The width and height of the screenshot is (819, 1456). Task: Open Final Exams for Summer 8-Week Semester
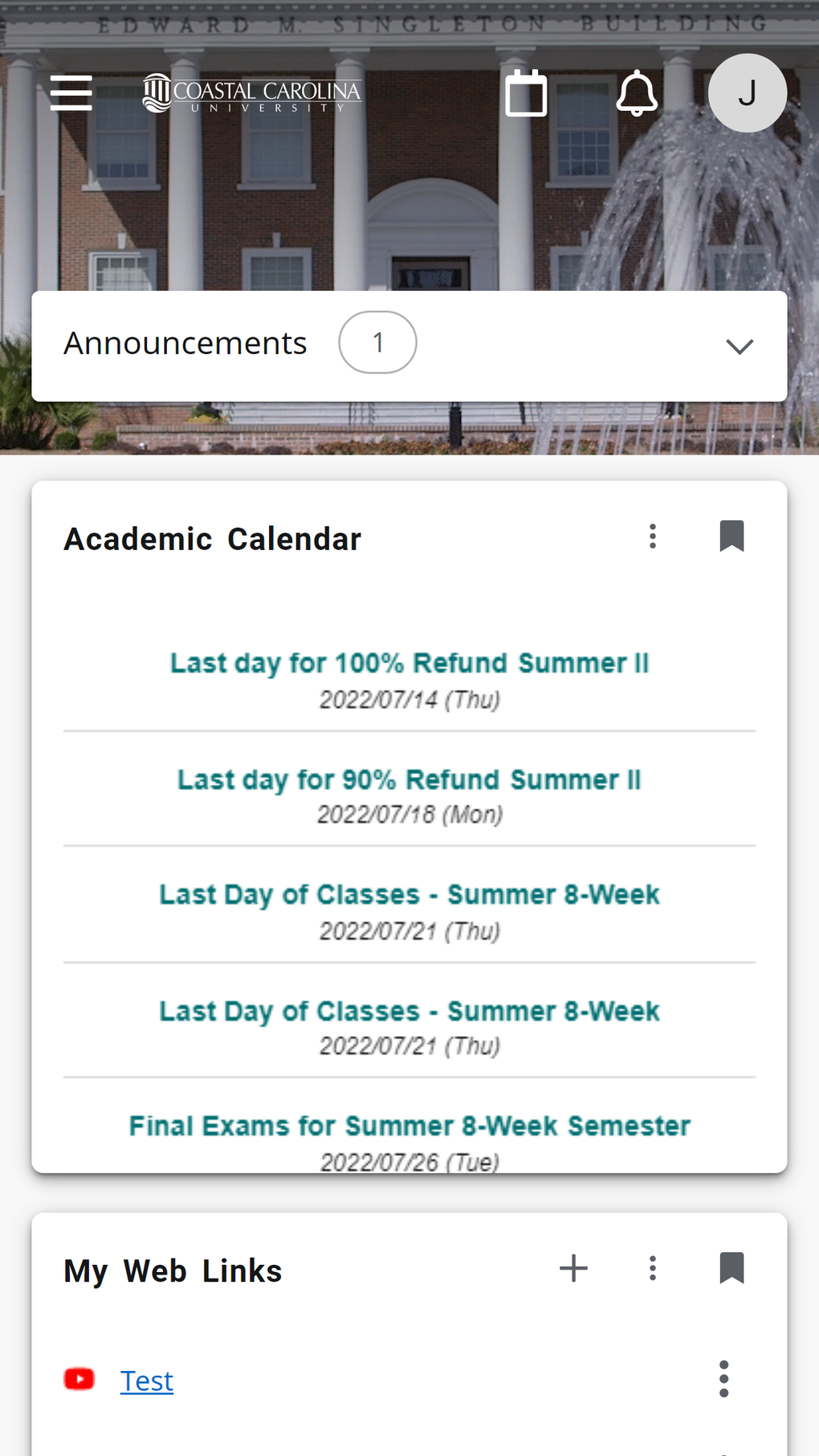409,1126
